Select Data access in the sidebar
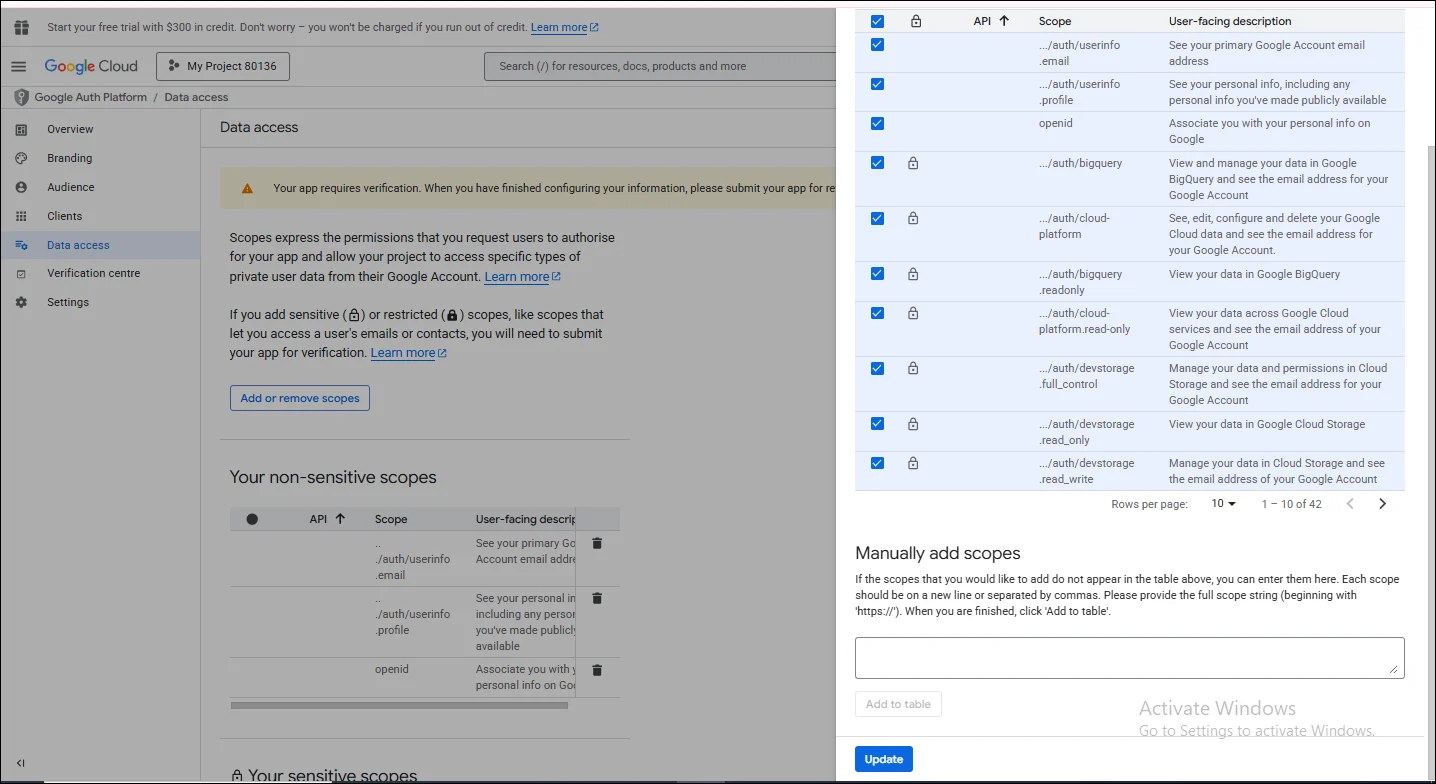The width and height of the screenshot is (1436, 784). point(100,245)
